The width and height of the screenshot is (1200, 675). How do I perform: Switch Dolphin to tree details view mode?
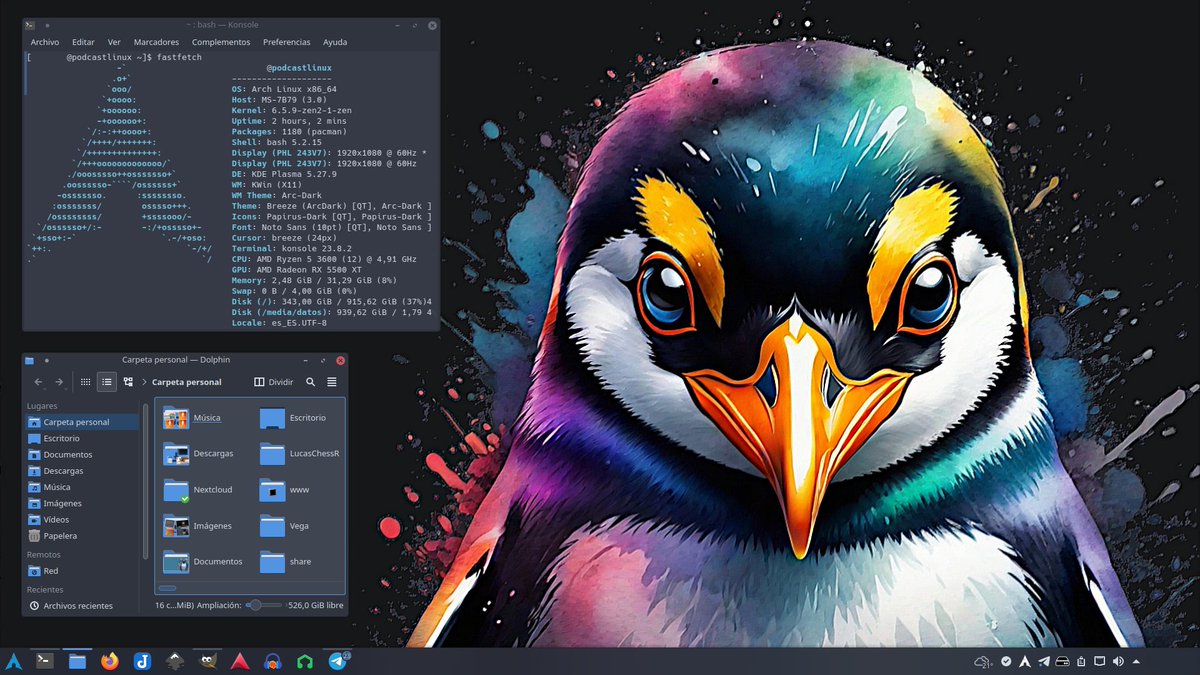pos(128,382)
